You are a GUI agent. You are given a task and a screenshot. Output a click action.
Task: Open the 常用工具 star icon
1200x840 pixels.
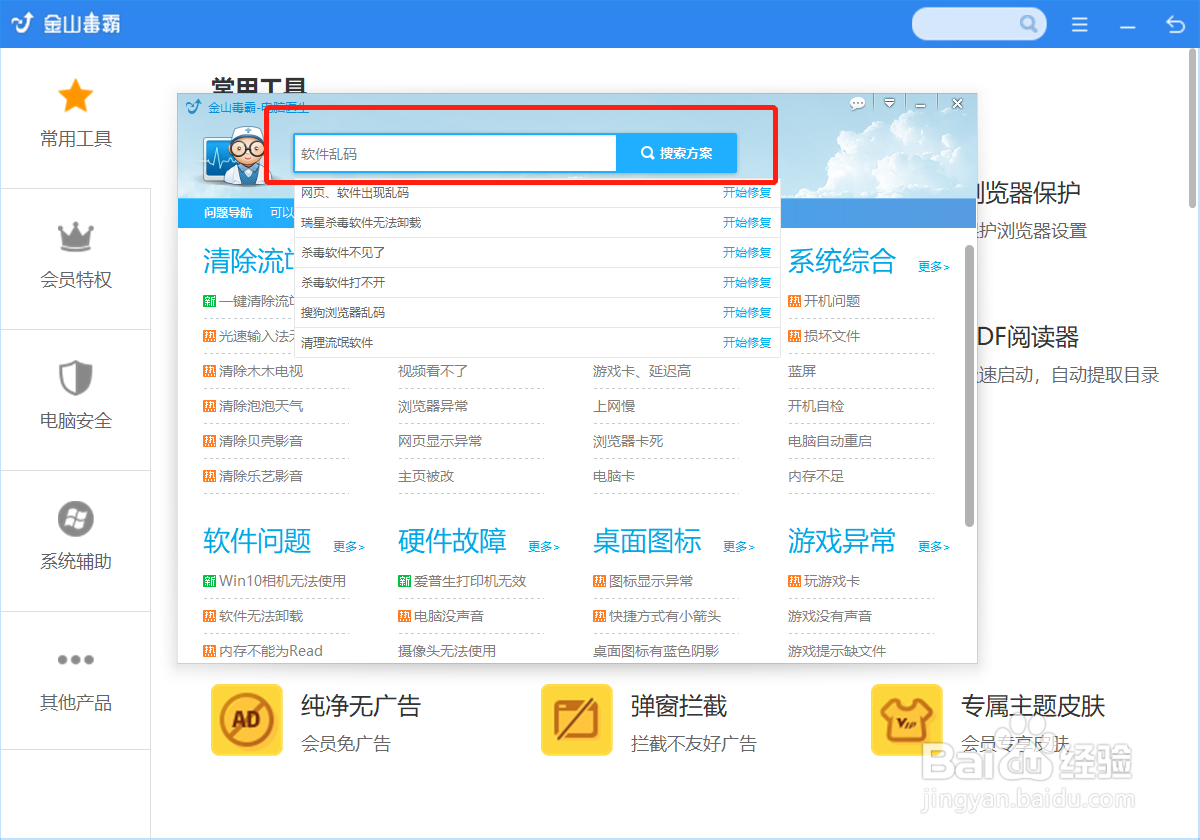coord(76,96)
